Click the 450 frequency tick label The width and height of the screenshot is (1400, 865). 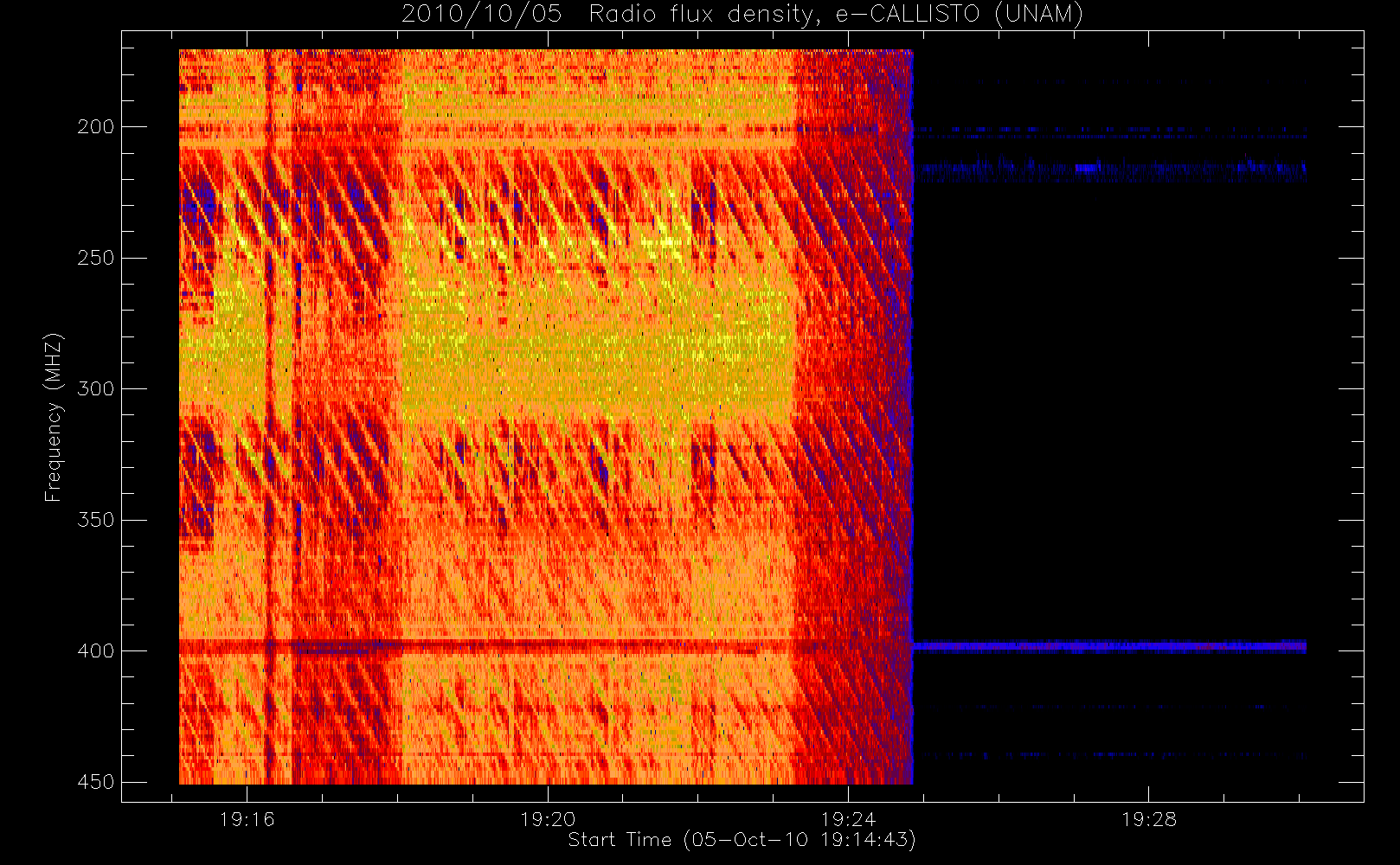point(95,782)
